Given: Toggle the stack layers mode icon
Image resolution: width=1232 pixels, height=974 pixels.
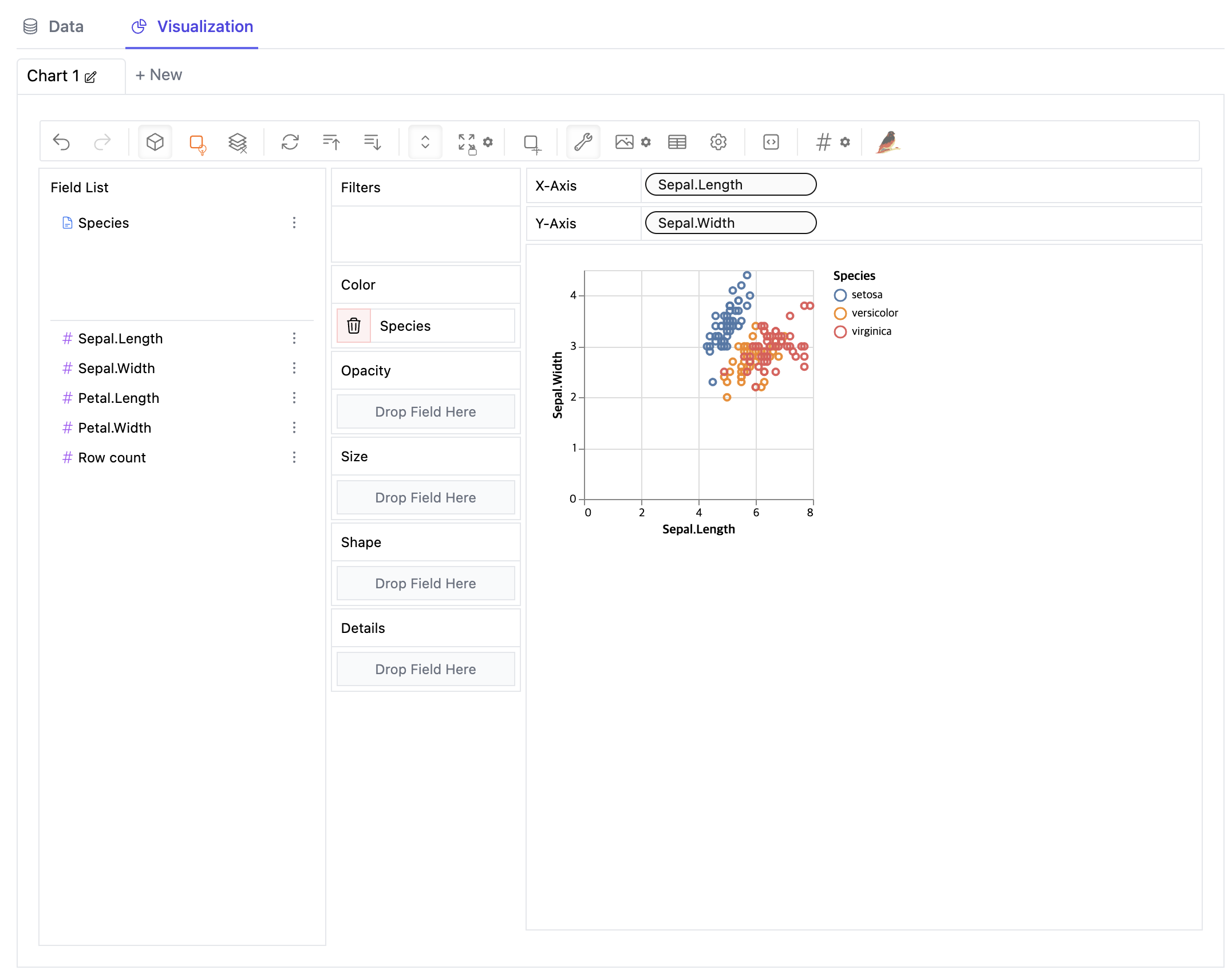Looking at the screenshot, I should click(x=238, y=142).
